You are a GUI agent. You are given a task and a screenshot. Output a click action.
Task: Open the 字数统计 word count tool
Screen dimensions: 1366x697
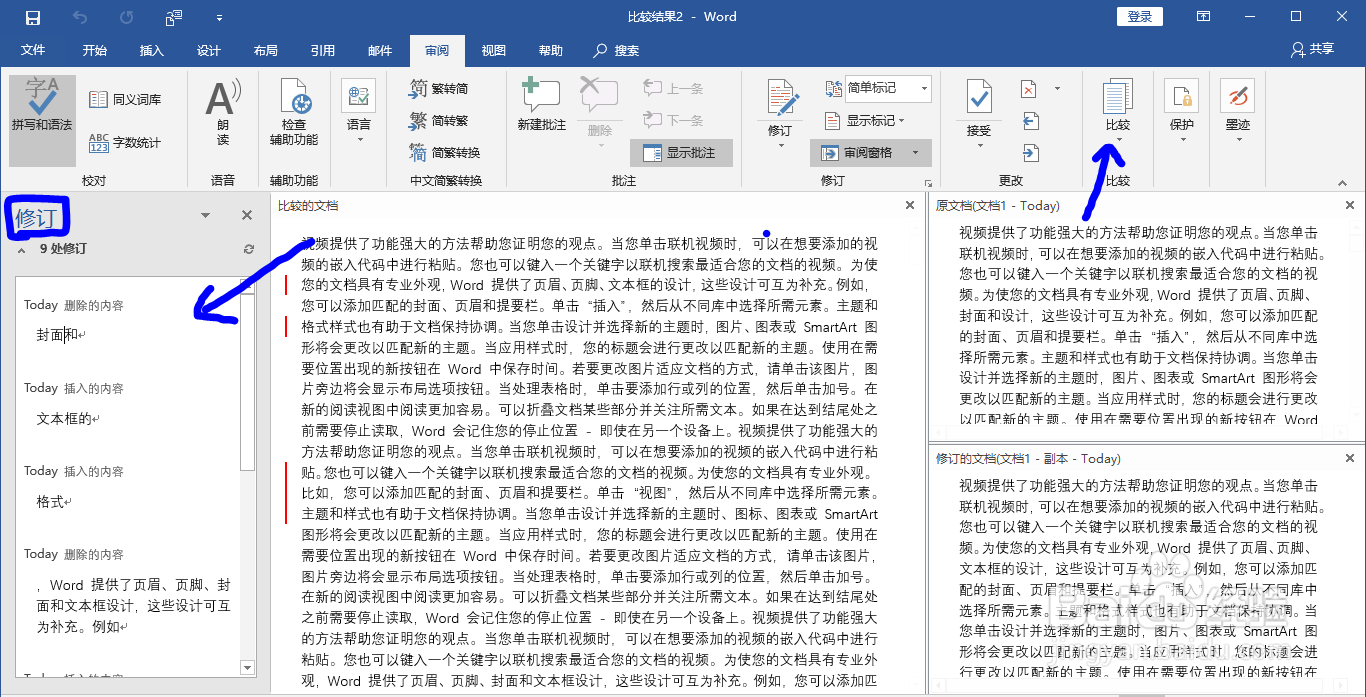tap(125, 142)
